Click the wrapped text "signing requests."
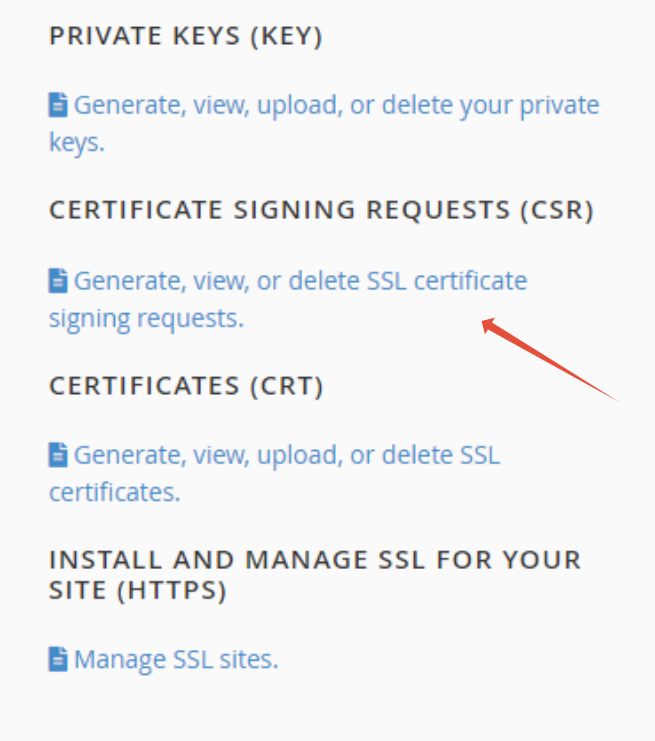Screen dimensions: 655x741 [x=147, y=319]
